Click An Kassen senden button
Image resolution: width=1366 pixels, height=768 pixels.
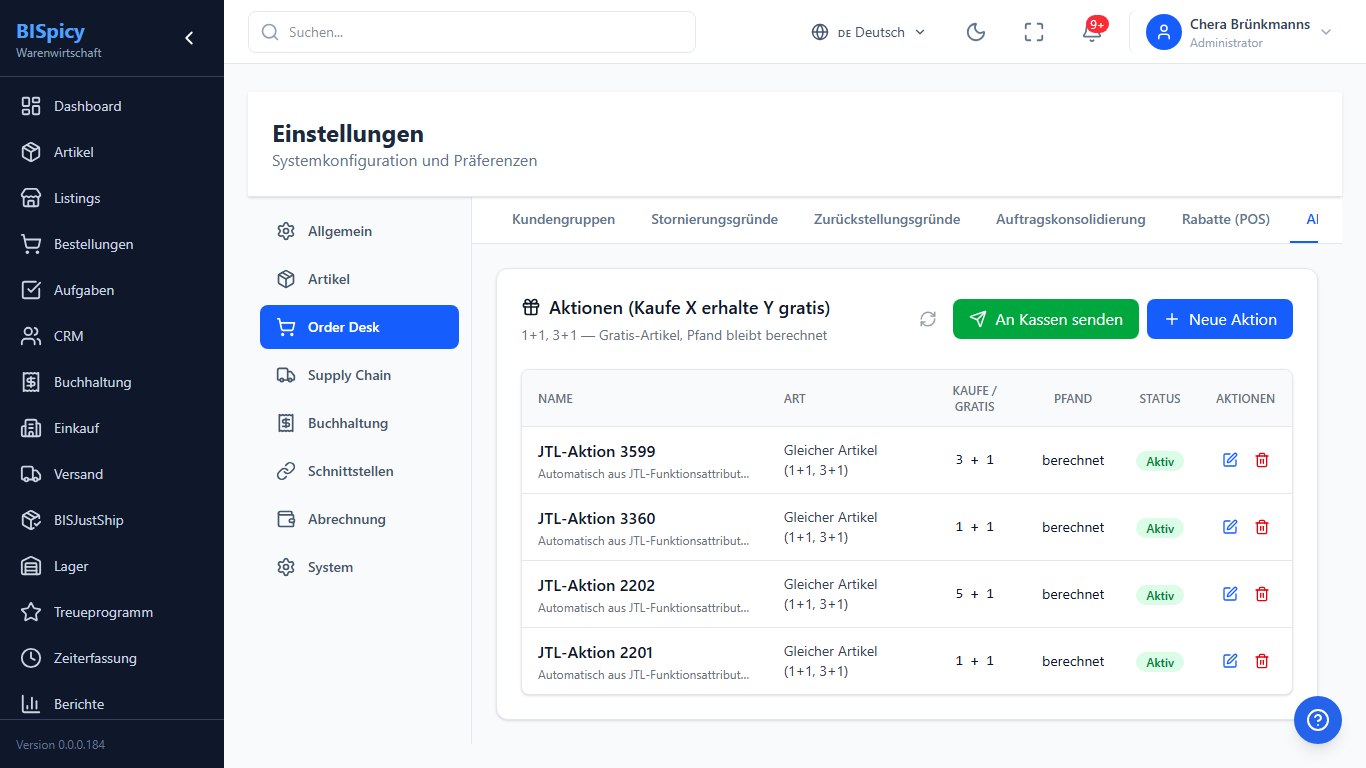tap(1046, 319)
